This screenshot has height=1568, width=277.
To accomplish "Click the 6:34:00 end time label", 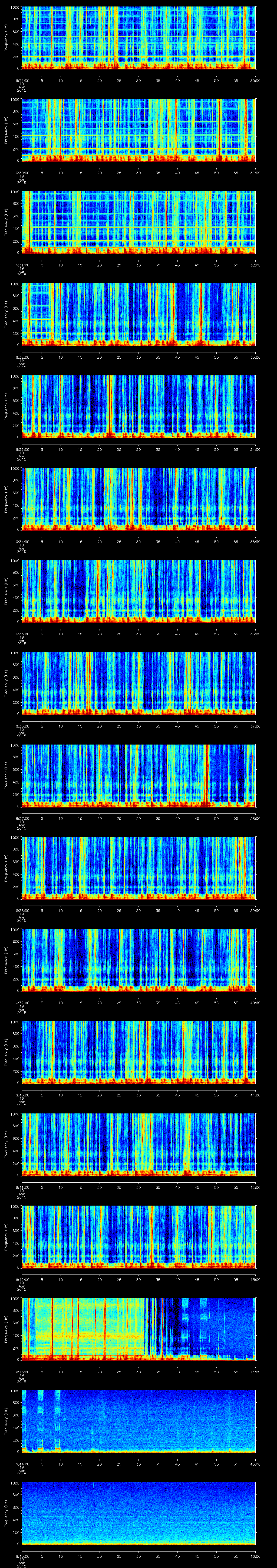I will point(255,449).
